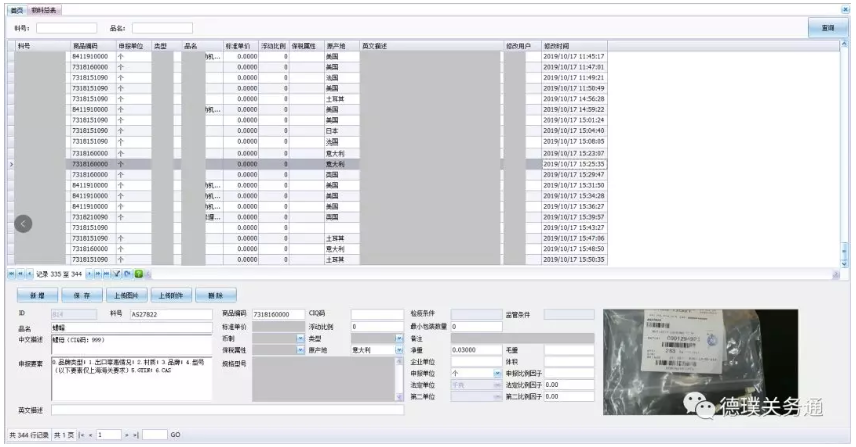Click the 料号 search input field
Image resolution: width=856 pixels, height=447 pixels.
pyautogui.click(x=66, y=28)
